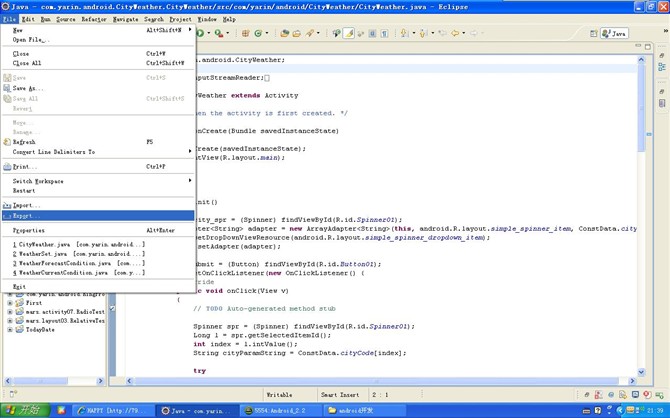The image size is (670, 418).
Task: Open the Next Annotation dropdown arrow
Action: pos(413,33)
